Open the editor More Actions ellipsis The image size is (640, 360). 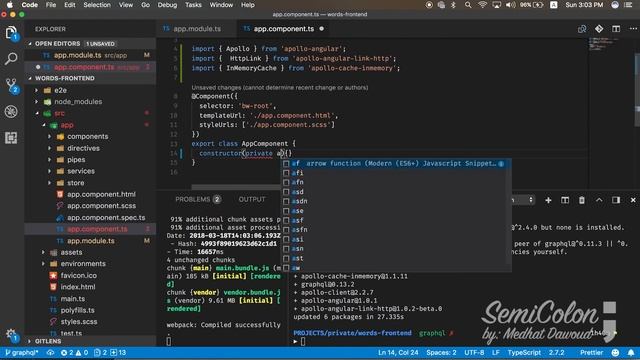(633, 29)
